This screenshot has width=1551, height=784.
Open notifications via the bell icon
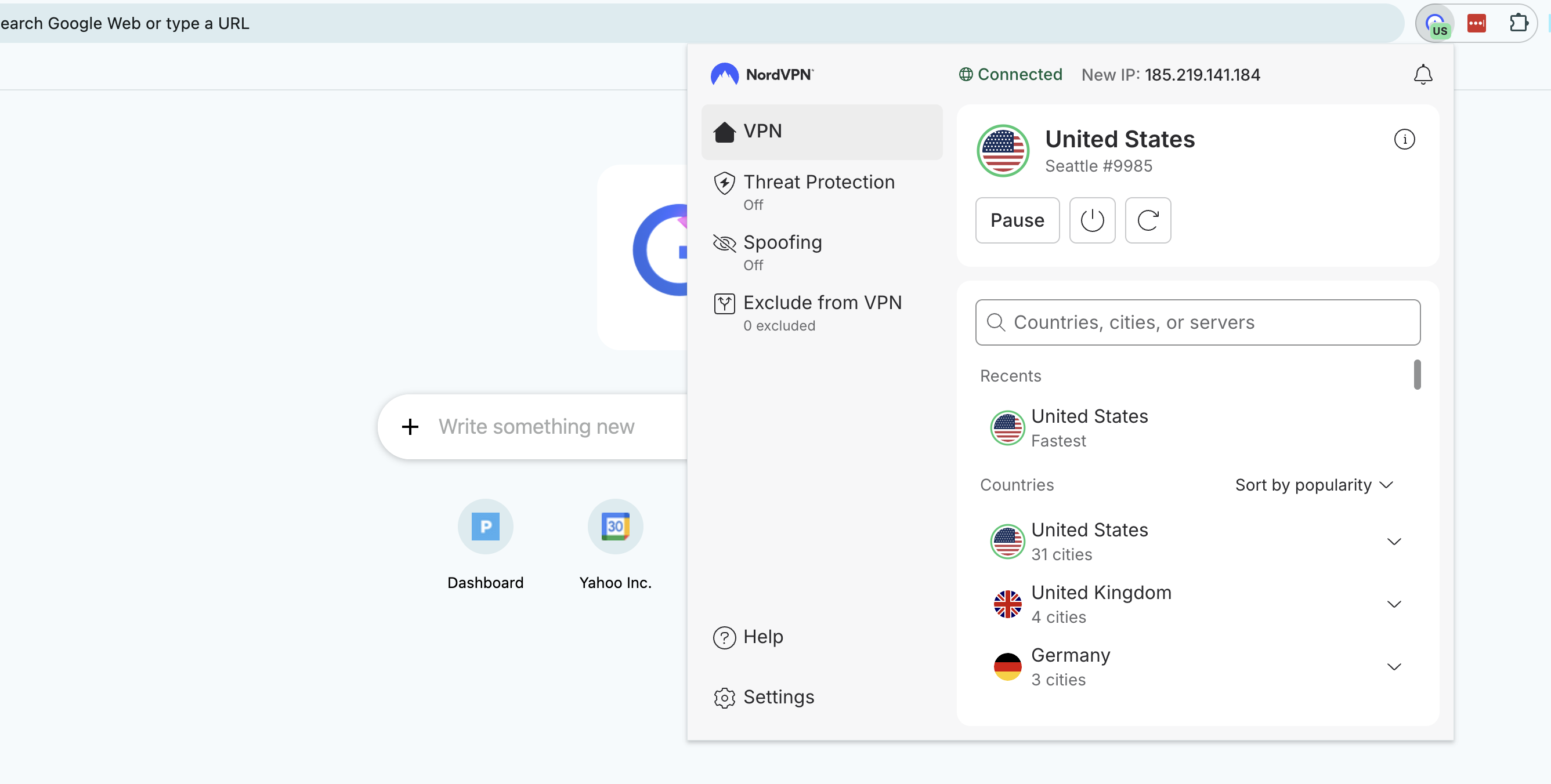(x=1423, y=74)
